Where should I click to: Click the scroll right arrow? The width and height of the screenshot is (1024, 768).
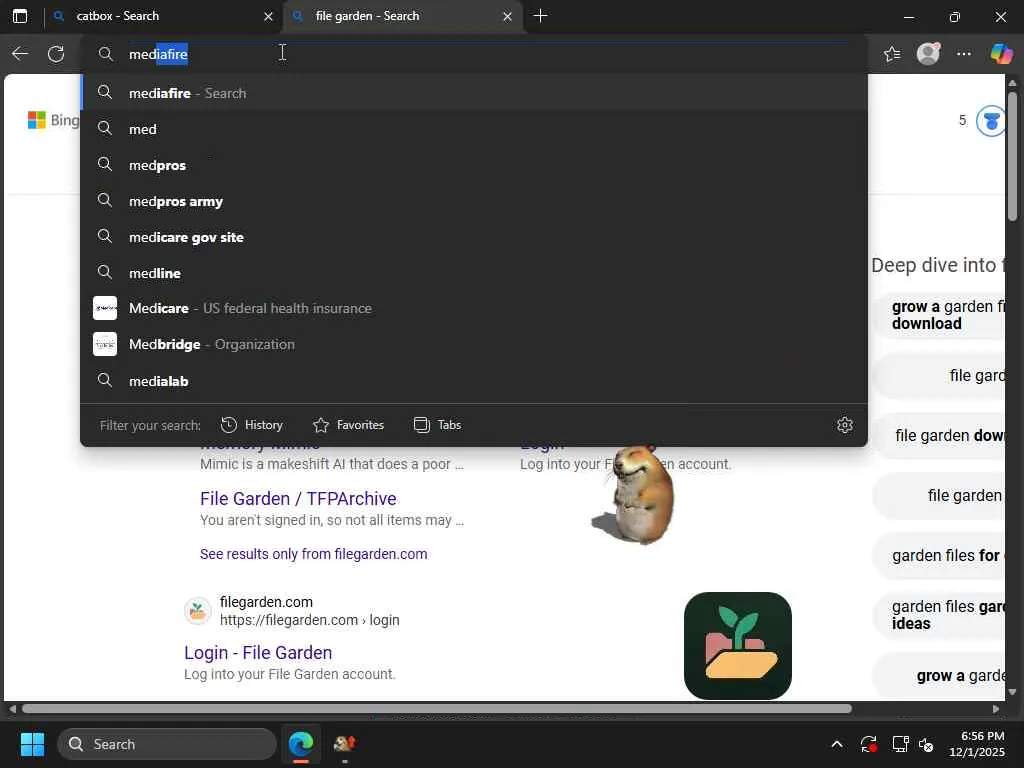click(x=995, y=709)
